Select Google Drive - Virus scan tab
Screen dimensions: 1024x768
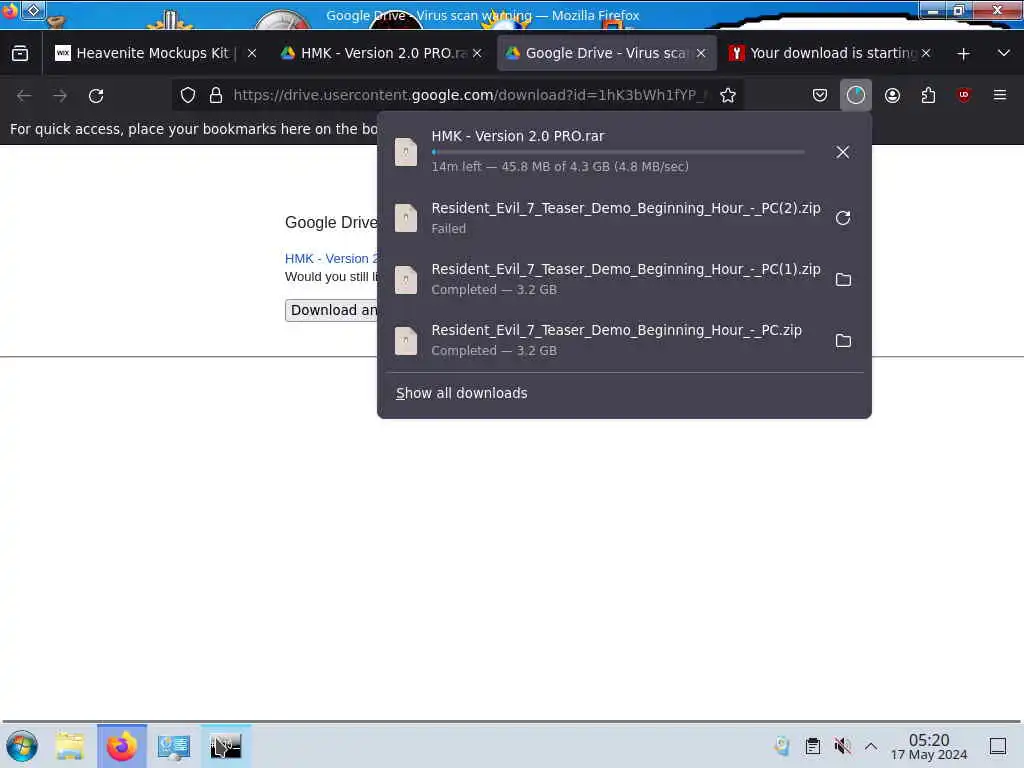point(607,54)
